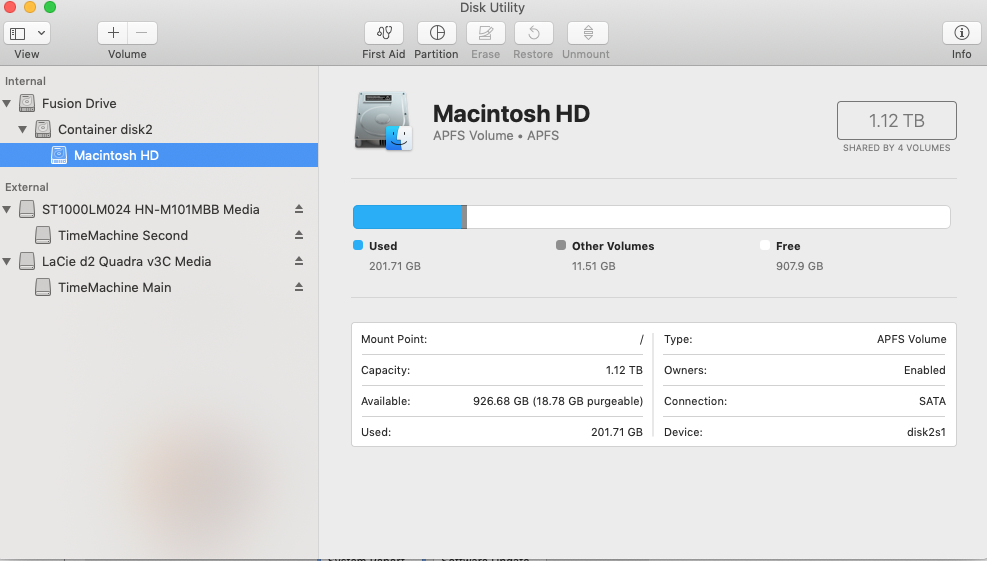Click the External section header
The width and height of the screenshot is (987, 561).
[x=26, y=187]
